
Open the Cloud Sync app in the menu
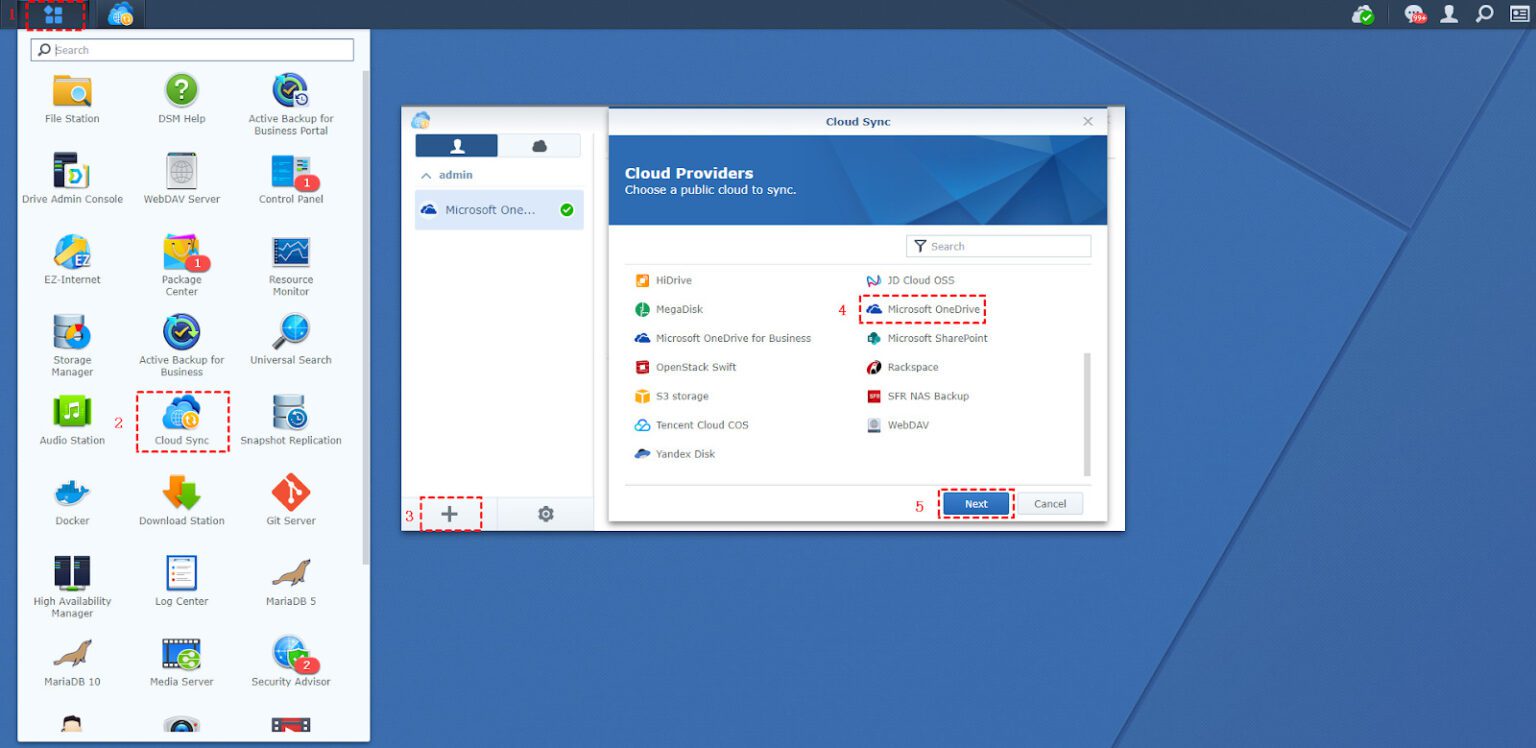click(182, 420)
